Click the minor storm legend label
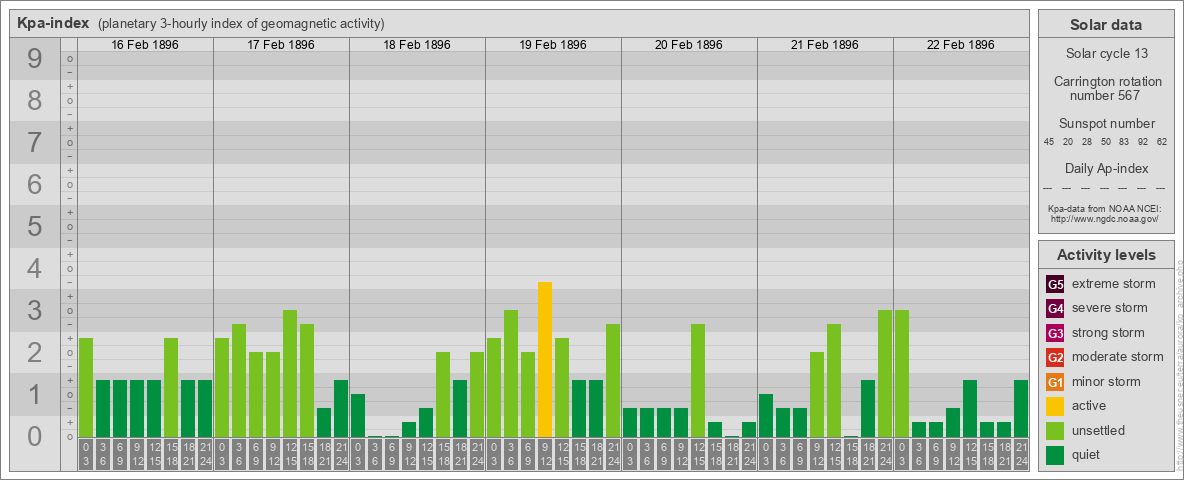Screen dimensions: 1184x480 click(1106, 381)
